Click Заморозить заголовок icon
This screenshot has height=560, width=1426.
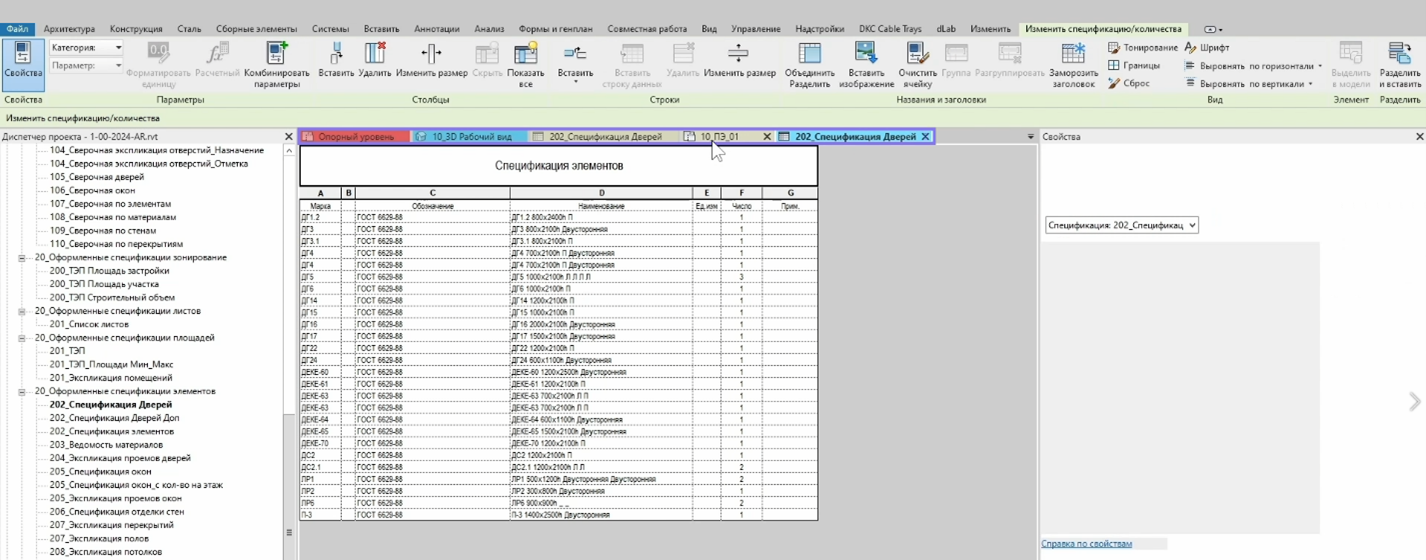click(x=1074, y=66)
